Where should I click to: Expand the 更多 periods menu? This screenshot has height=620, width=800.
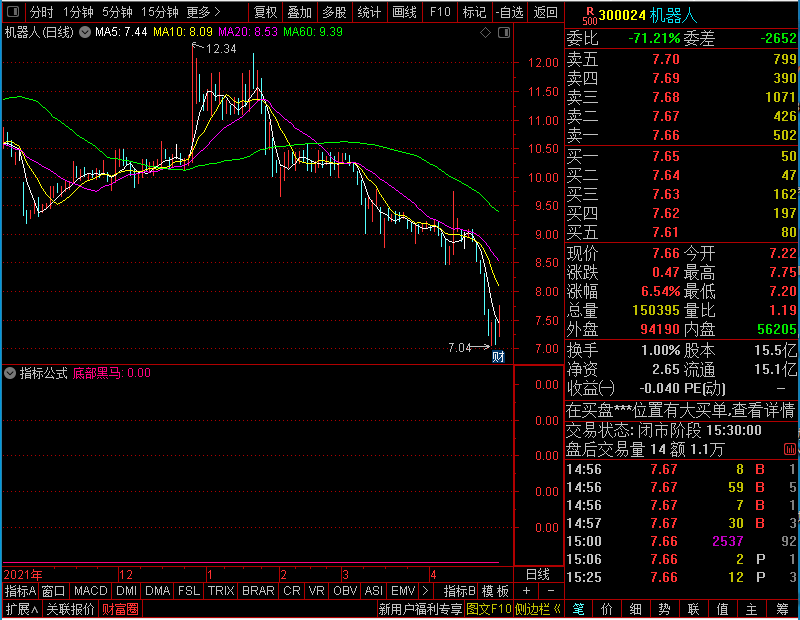203,12
